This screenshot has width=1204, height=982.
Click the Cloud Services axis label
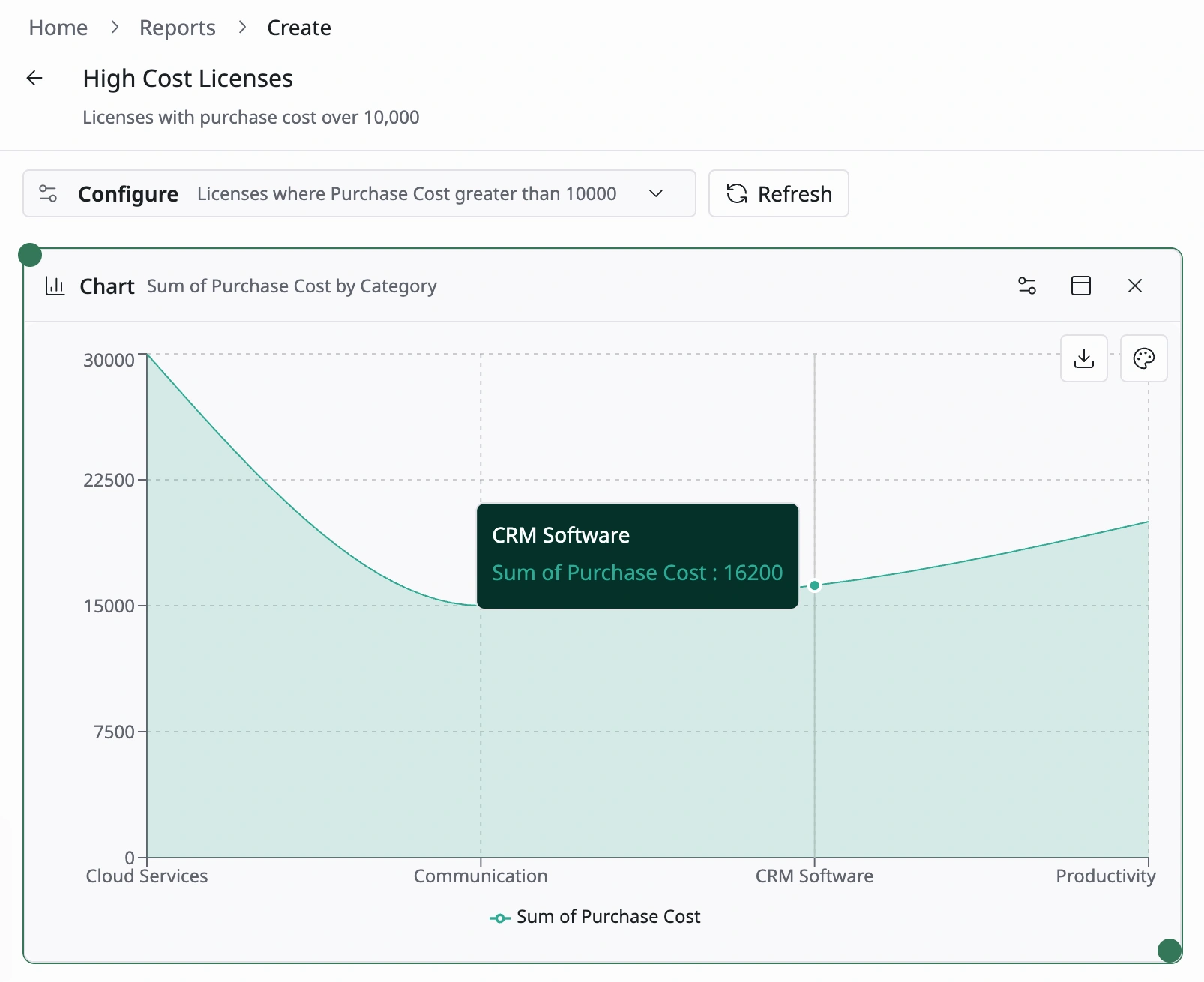[x=147, y=876]
